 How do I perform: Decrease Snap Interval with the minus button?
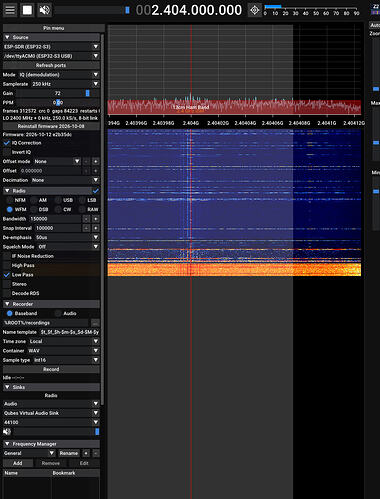(86, 228)
